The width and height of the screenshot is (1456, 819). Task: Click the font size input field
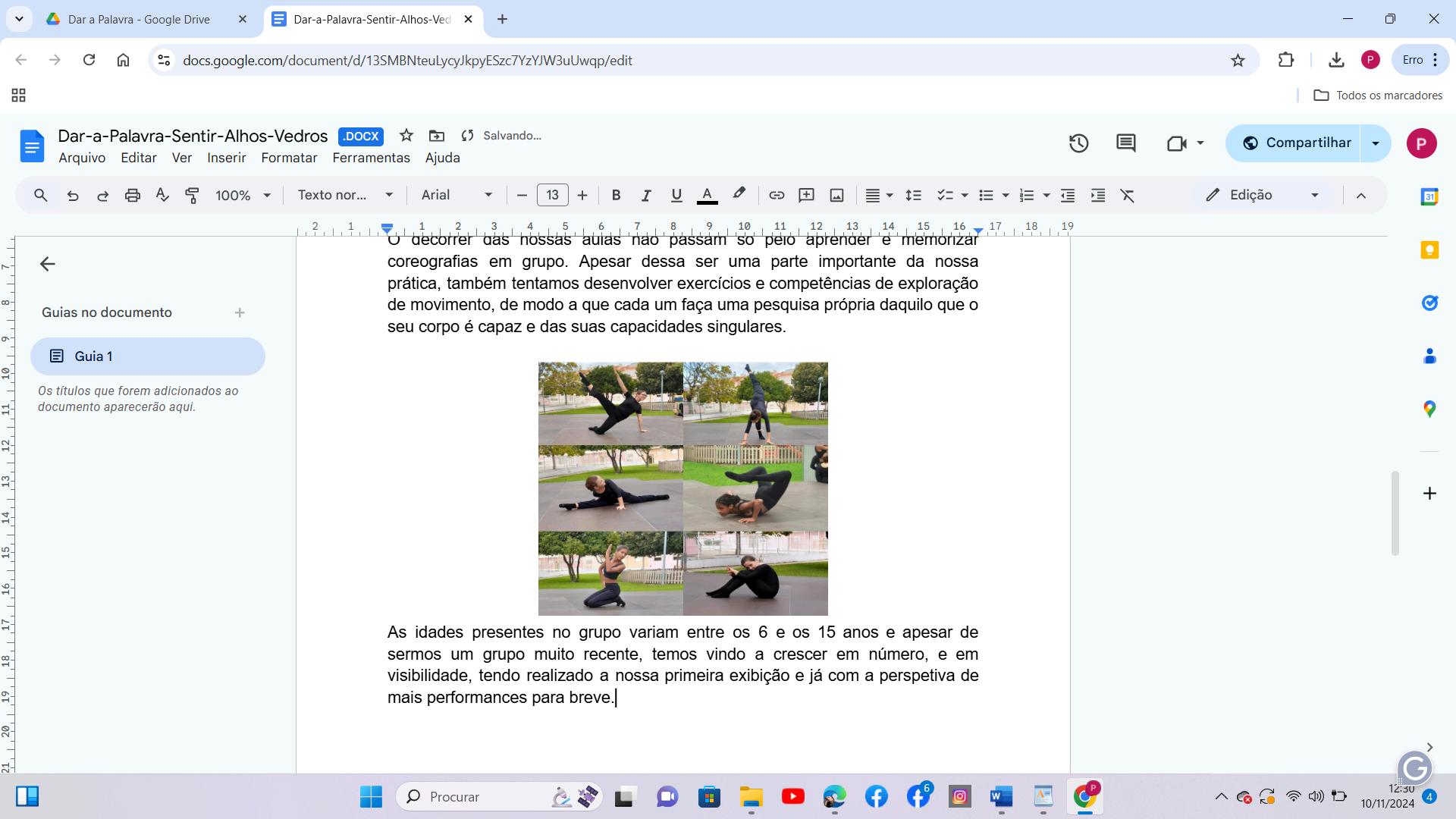point(552,196)
